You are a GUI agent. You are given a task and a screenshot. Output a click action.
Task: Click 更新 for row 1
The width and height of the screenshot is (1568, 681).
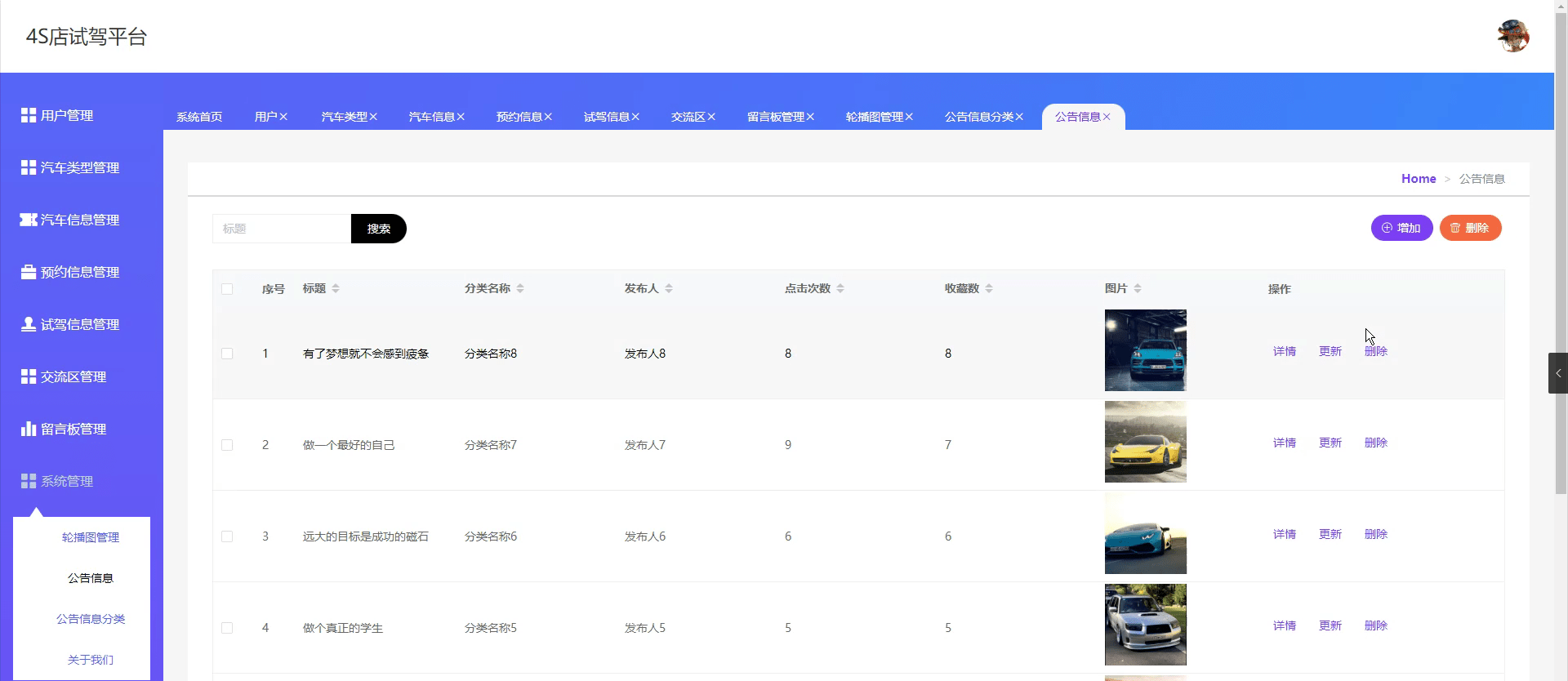[x=1330, y=351]
